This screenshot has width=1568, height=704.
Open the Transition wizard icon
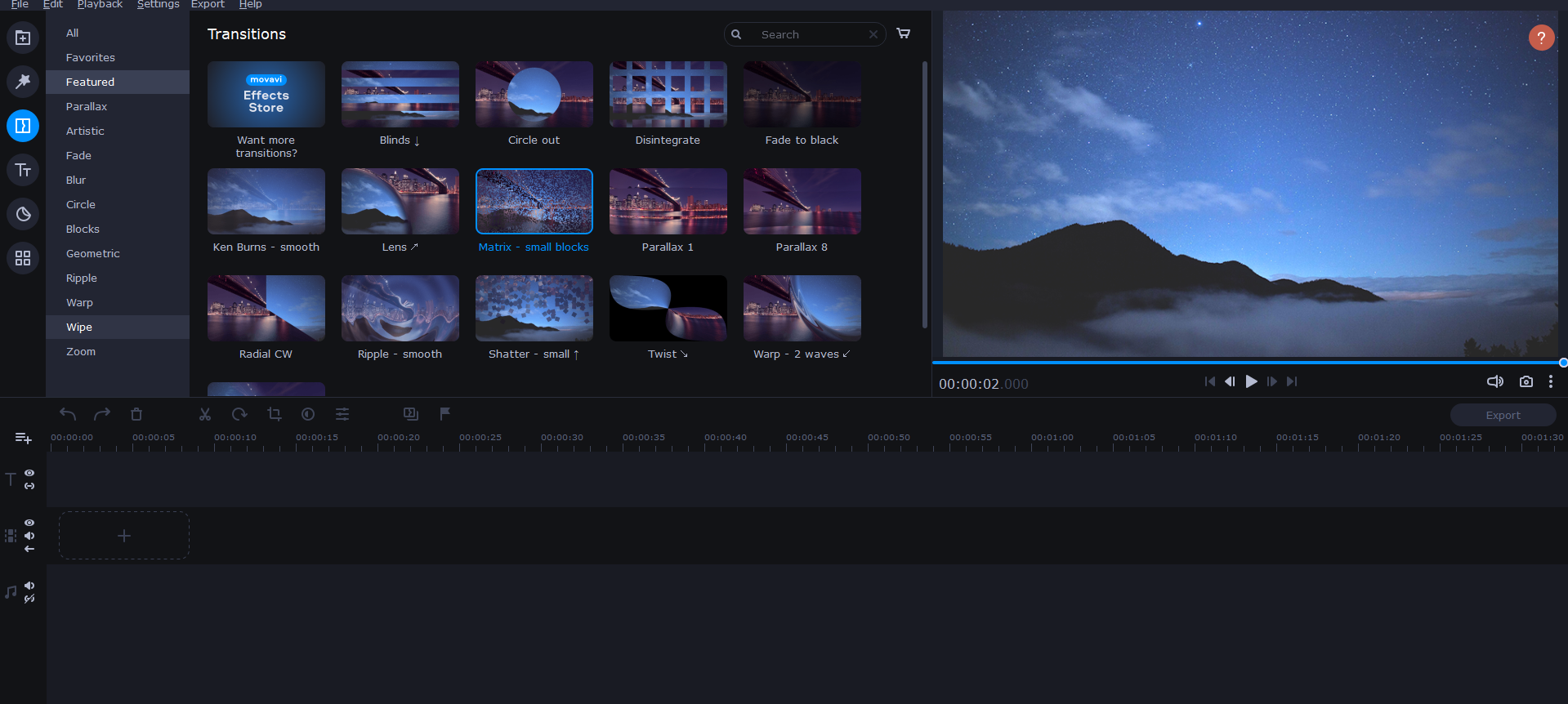pyautogui.click(x=411, y=414)
